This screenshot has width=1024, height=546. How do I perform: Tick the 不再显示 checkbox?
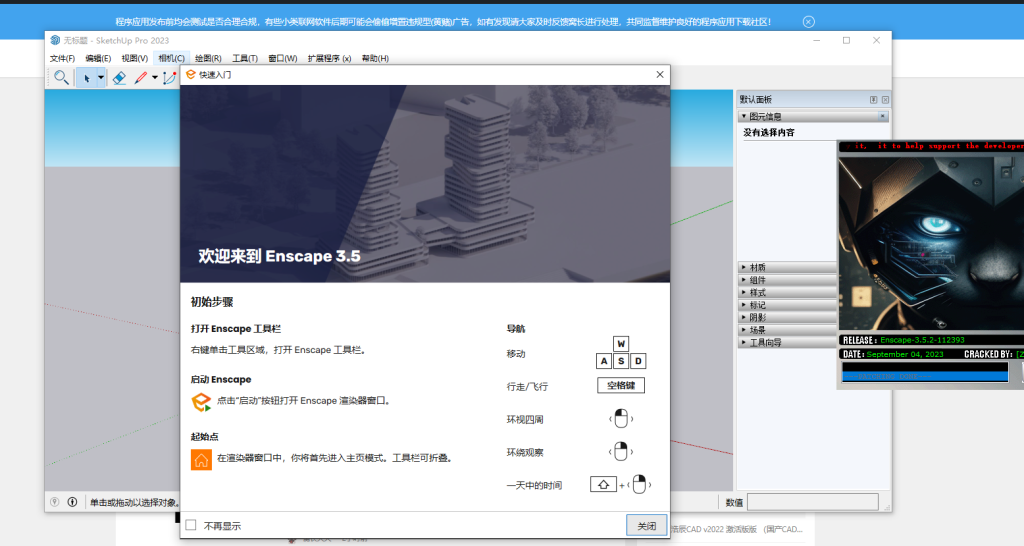(x=191, y=525)
